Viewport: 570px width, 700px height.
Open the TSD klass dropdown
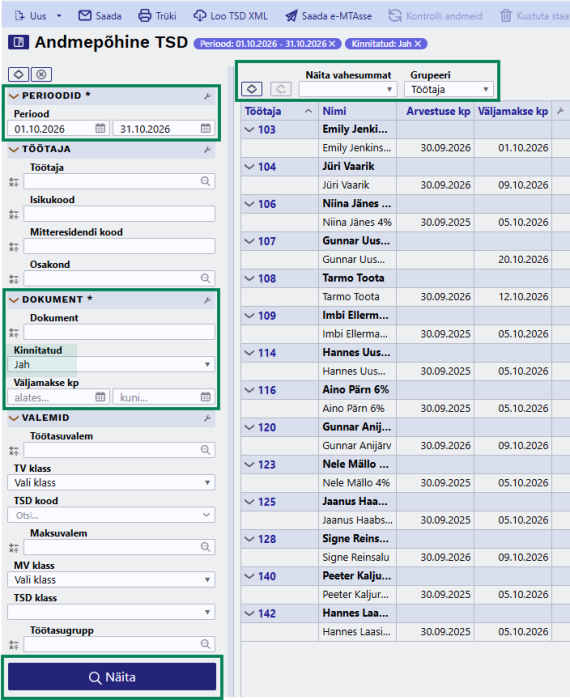111,612
